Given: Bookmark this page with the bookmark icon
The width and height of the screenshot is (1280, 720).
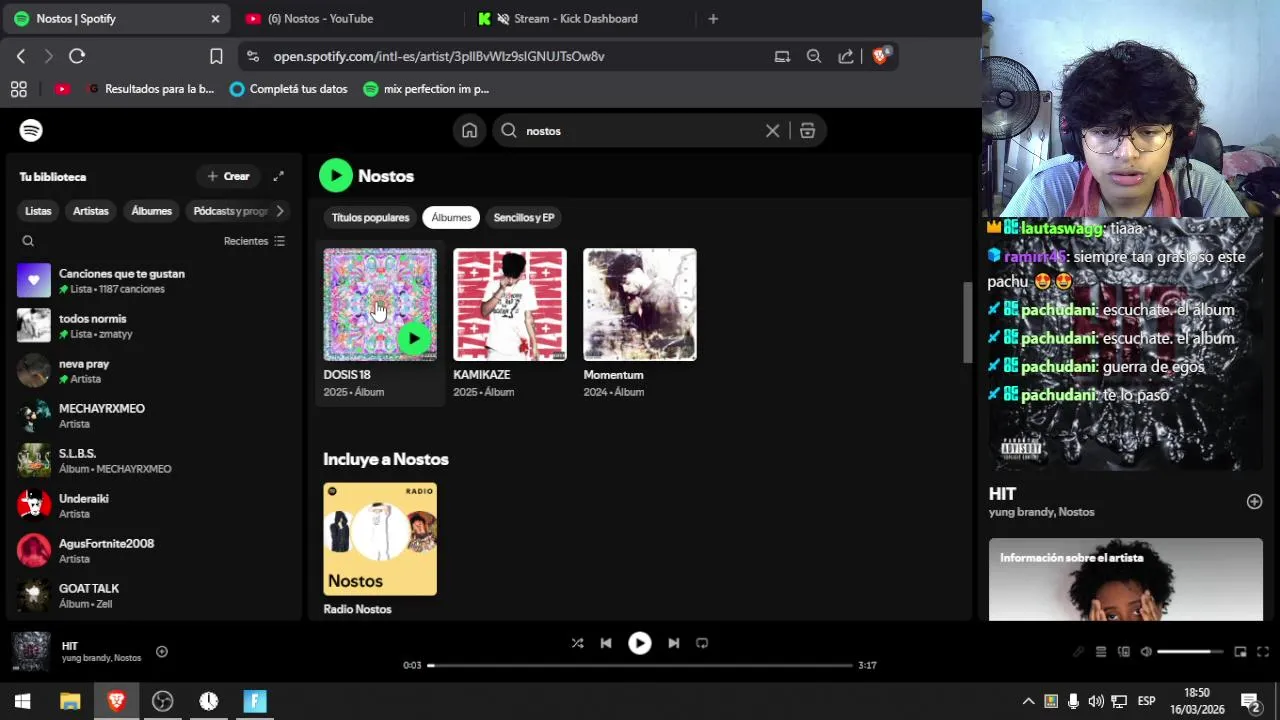Looking at the screenshot, I should click(x=216, y=57).
